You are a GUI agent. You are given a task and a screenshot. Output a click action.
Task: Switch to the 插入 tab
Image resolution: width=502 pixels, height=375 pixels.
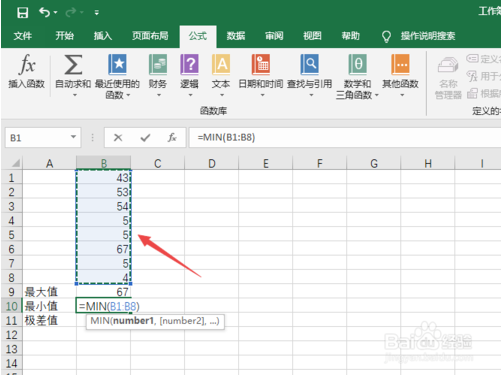[x=103, y=36]
